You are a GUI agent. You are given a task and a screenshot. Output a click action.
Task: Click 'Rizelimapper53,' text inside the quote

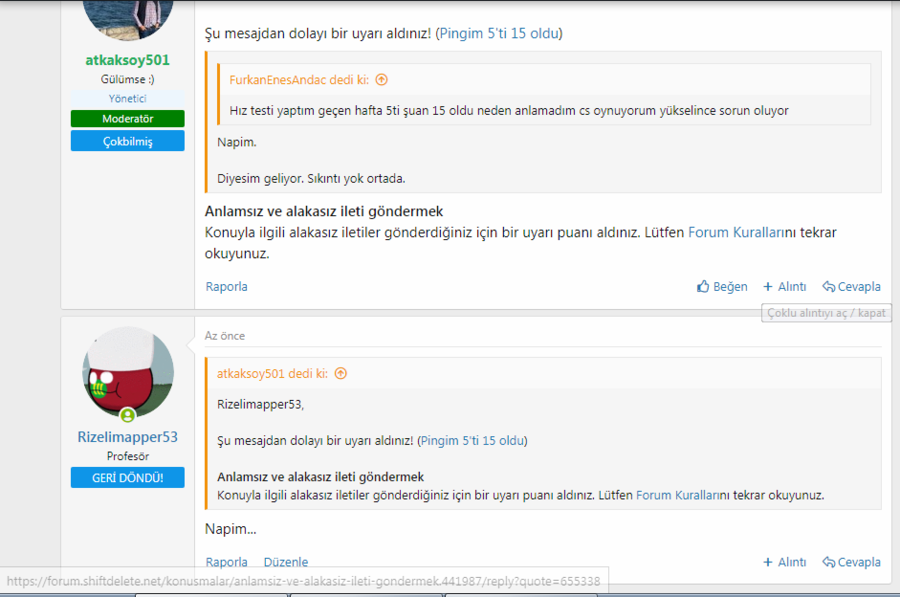pos(261,405)
